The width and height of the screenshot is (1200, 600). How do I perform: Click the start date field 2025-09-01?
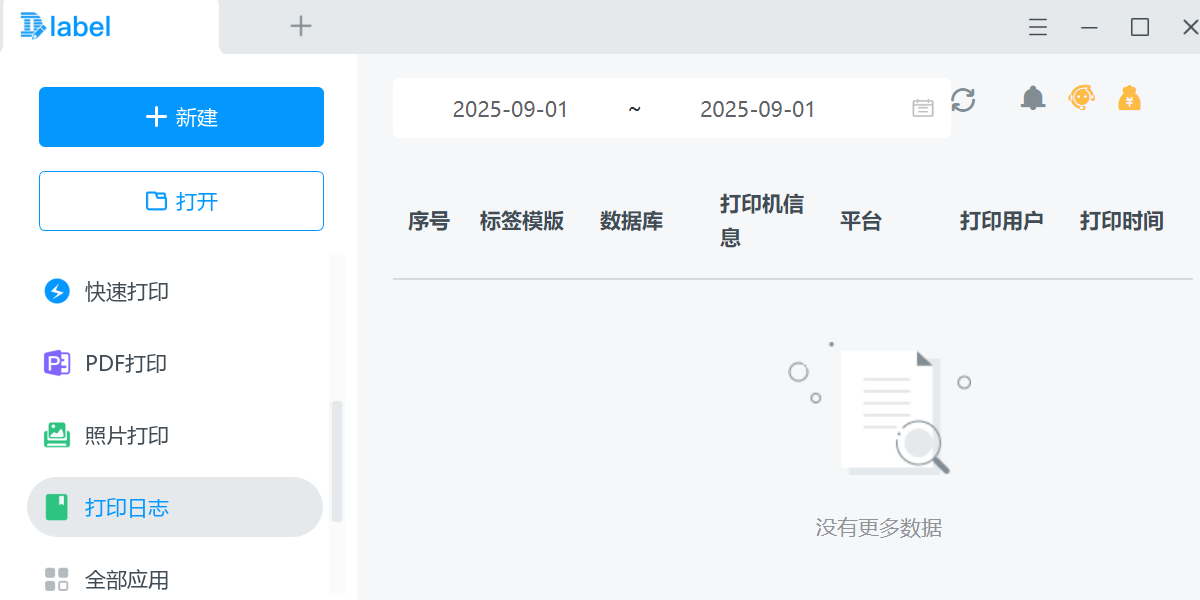click(510, 109)
